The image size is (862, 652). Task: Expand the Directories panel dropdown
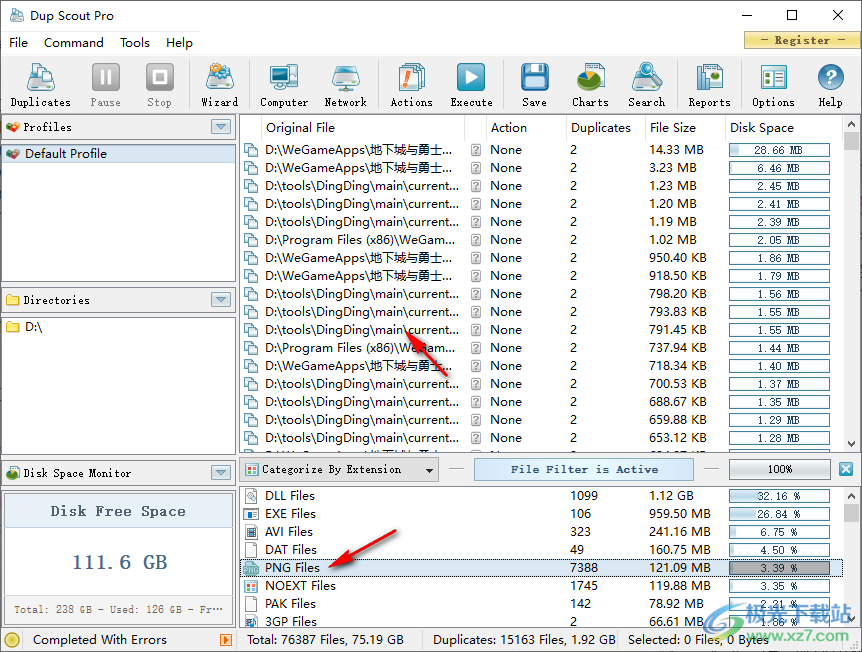[x=221, y=300]
